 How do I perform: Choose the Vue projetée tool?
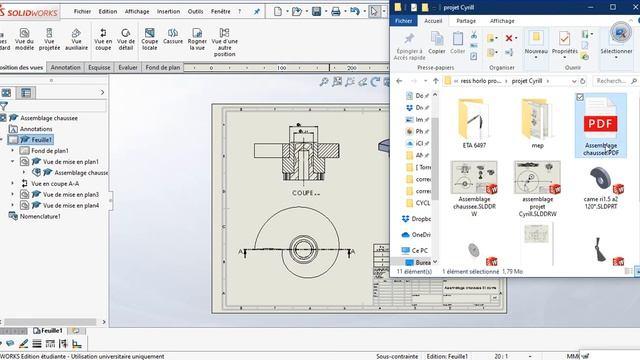click(x=49, y=39)
